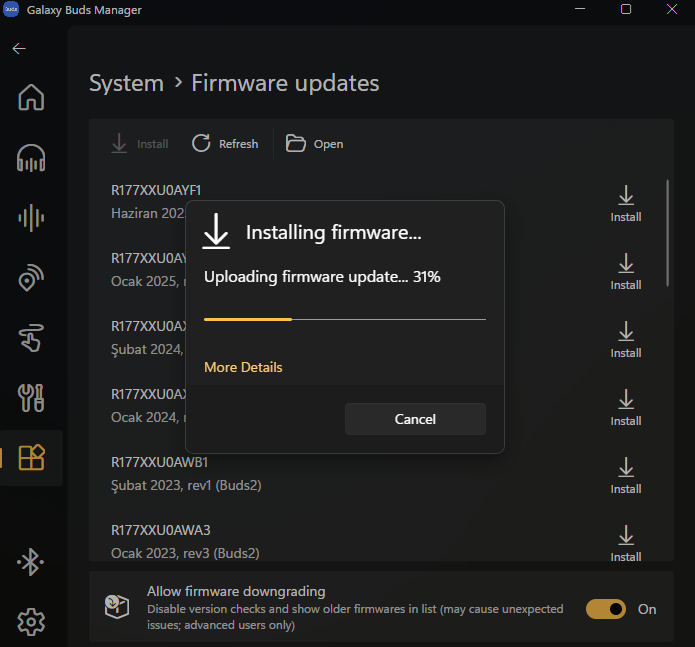The image size is (695, 647).
Task: Cancel the firmware installation
Action: [415, 419]
